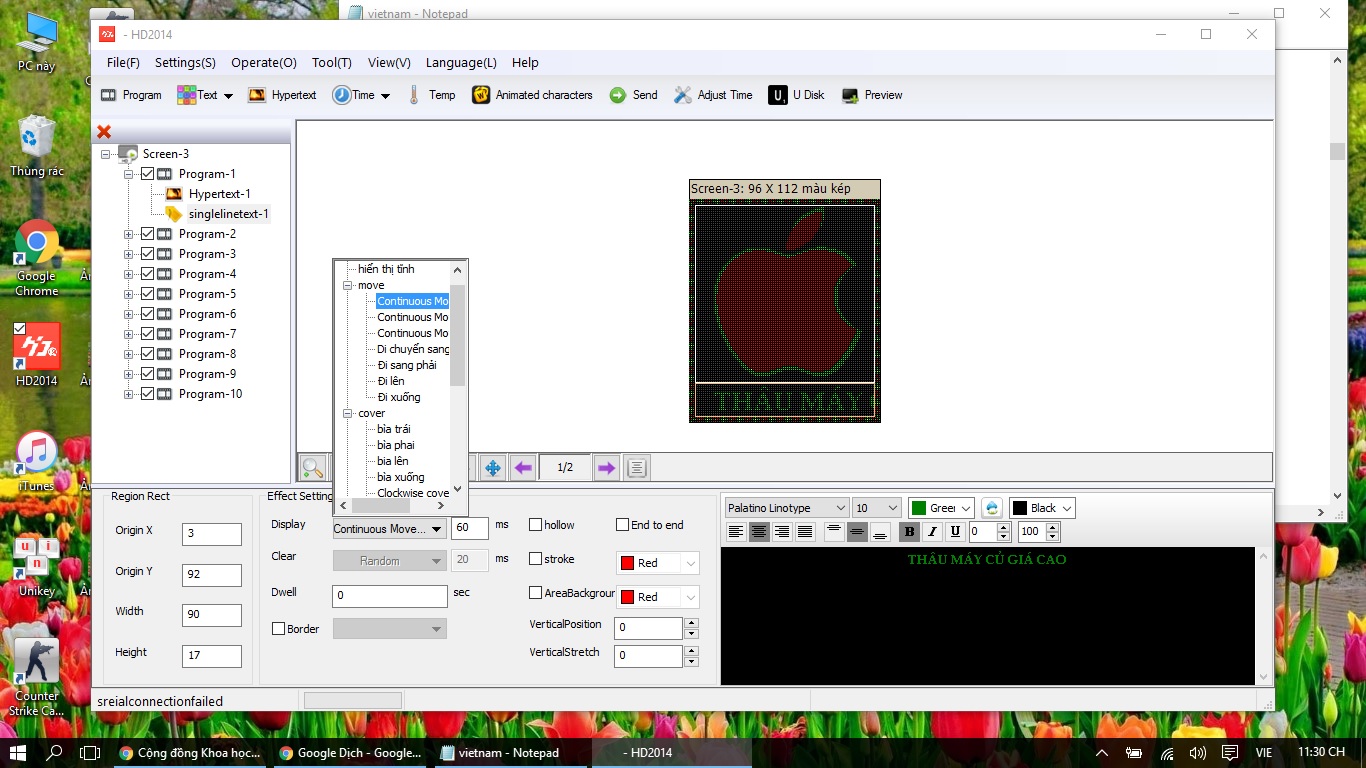This screenshot has height=768, width=1366.
Task: Align text left in editor
Action: tap(736, 532)
